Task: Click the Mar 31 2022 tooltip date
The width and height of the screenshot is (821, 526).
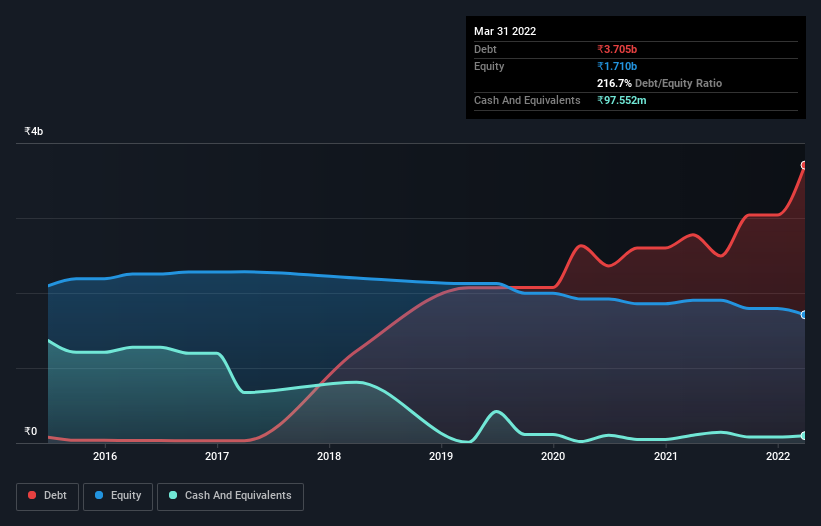Action: (505, 31)
